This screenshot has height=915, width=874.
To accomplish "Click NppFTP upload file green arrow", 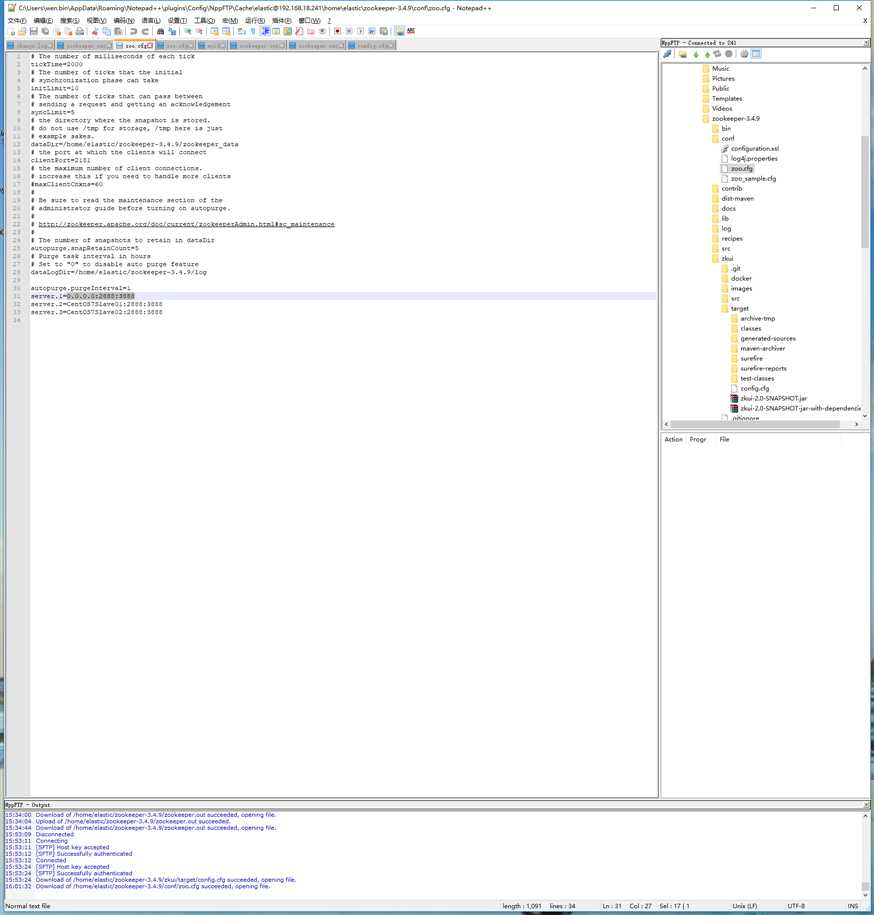I will point(707,54).
